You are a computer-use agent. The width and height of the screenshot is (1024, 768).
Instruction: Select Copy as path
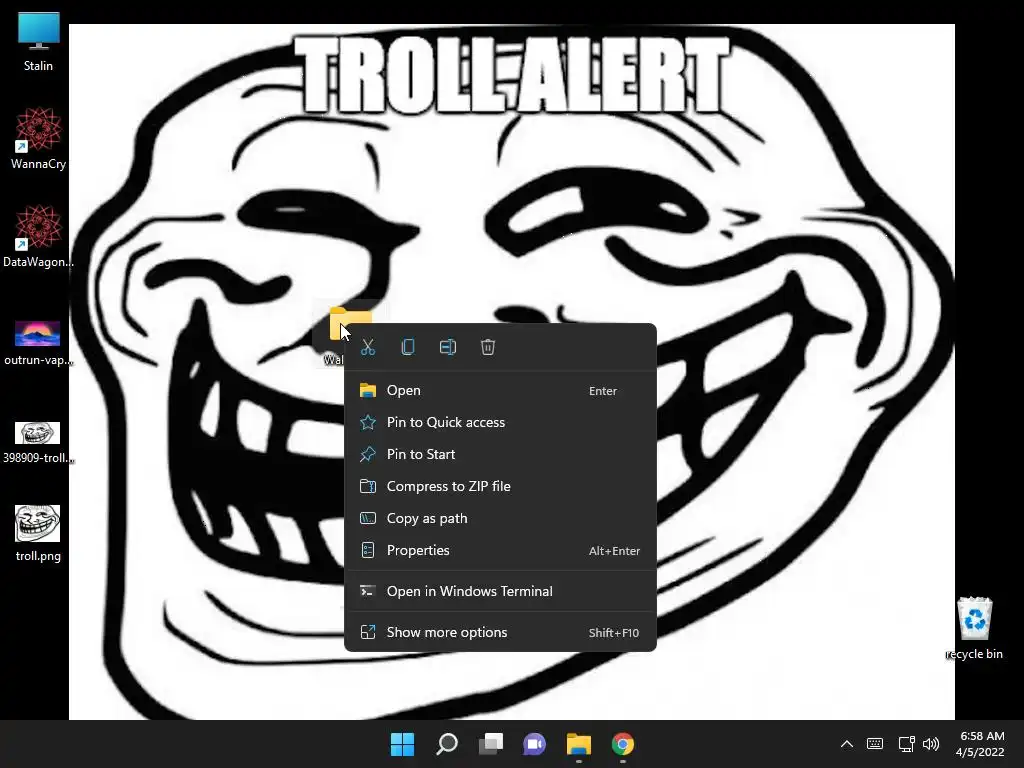pyautogui.click(x=500, y=519)
